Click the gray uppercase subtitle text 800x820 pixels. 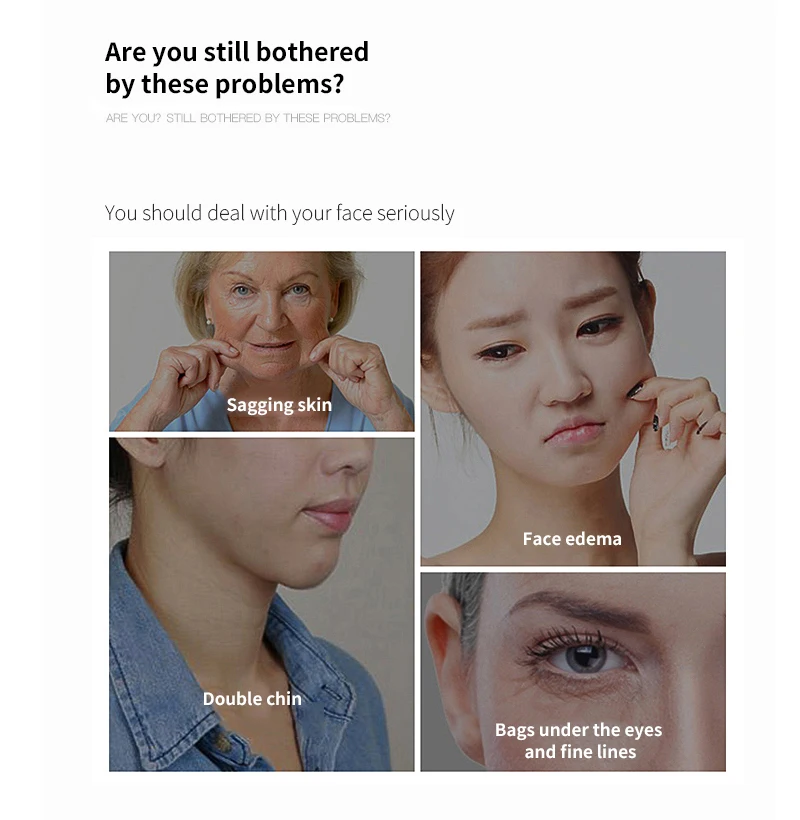248,118
